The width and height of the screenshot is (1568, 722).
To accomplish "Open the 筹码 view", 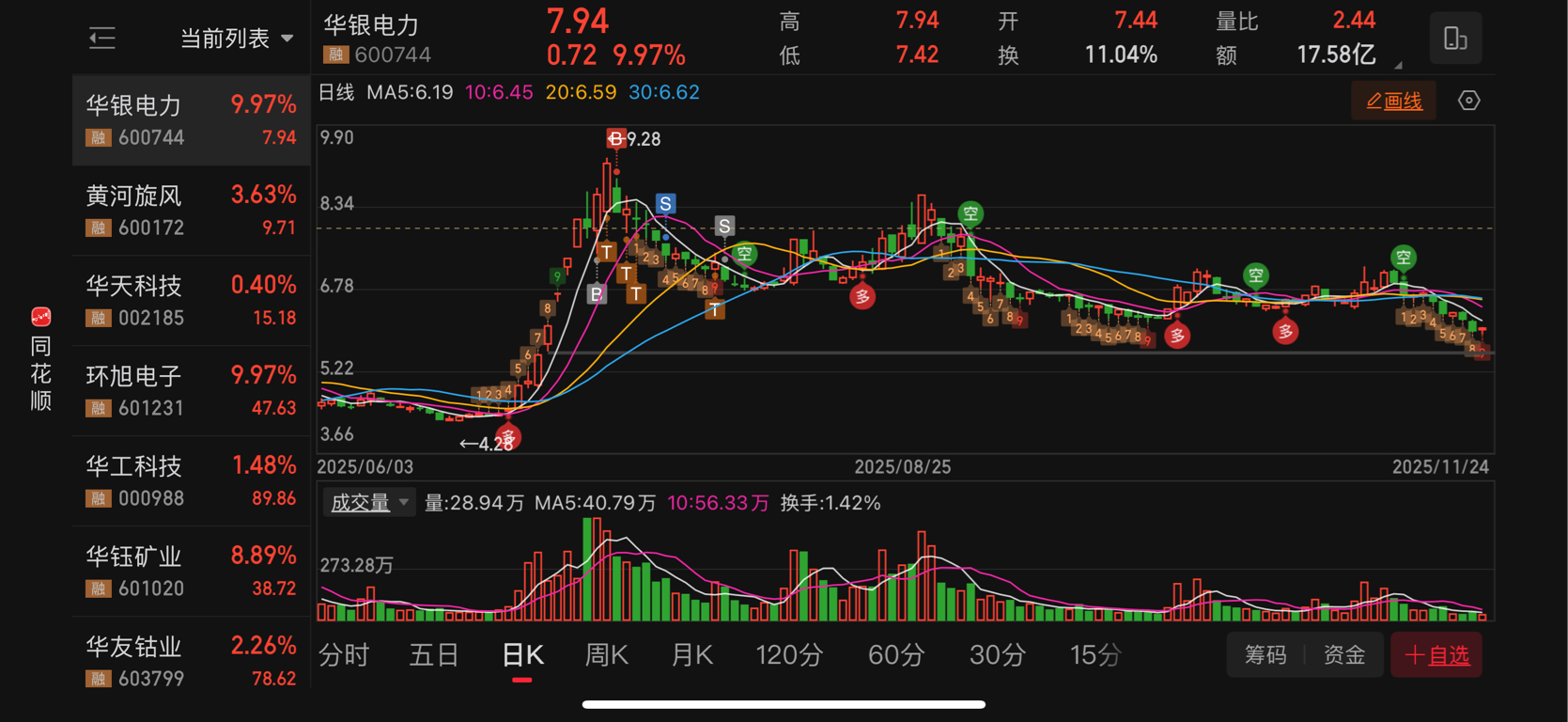I will point(1265,654).
